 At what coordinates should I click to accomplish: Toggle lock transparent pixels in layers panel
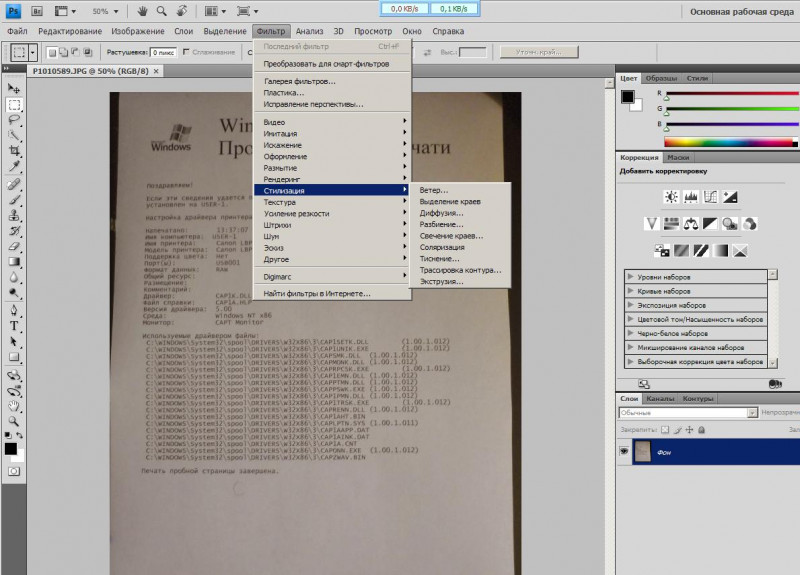click(x=665, y=430)
